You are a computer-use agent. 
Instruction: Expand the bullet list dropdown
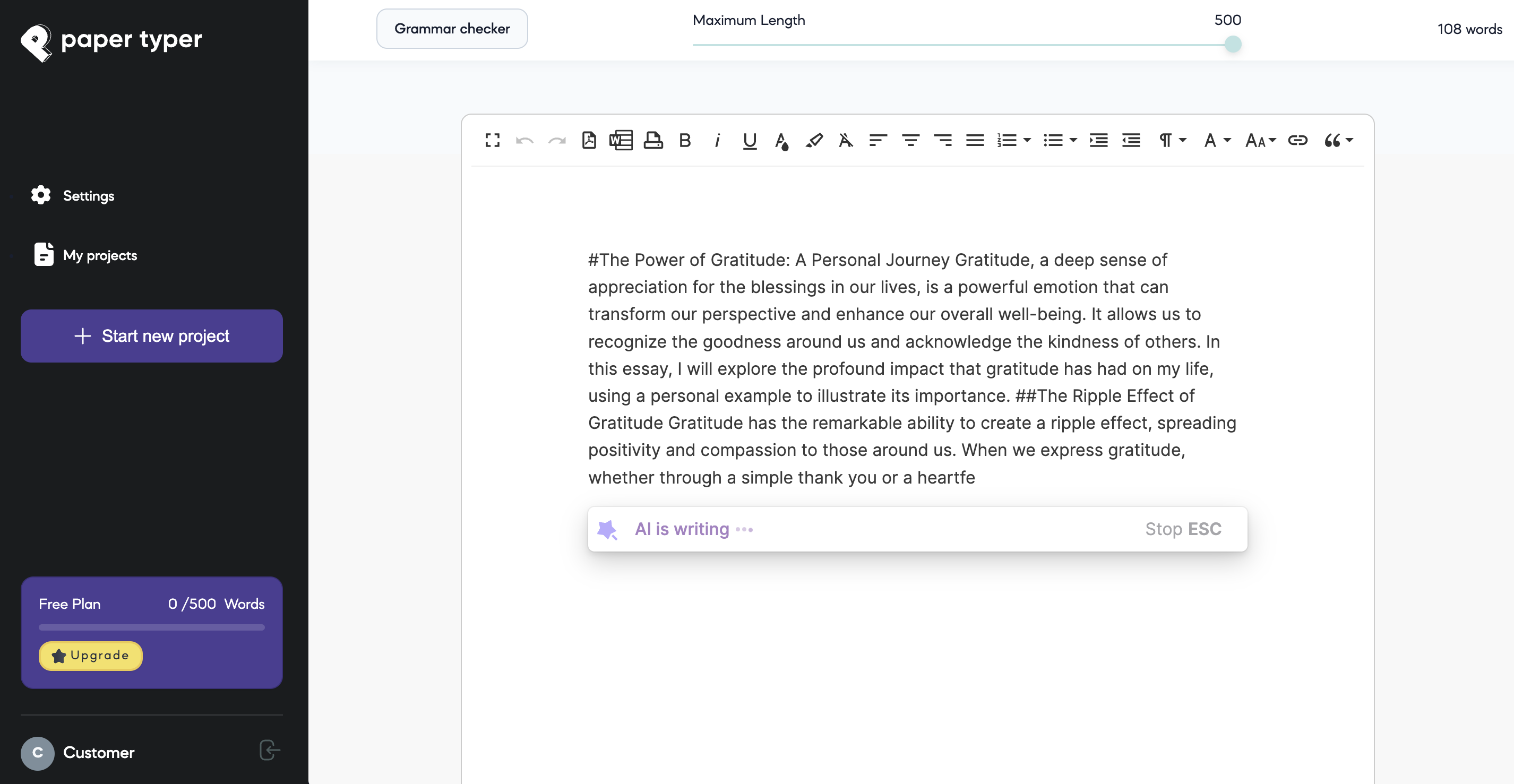click(1073, 139)
